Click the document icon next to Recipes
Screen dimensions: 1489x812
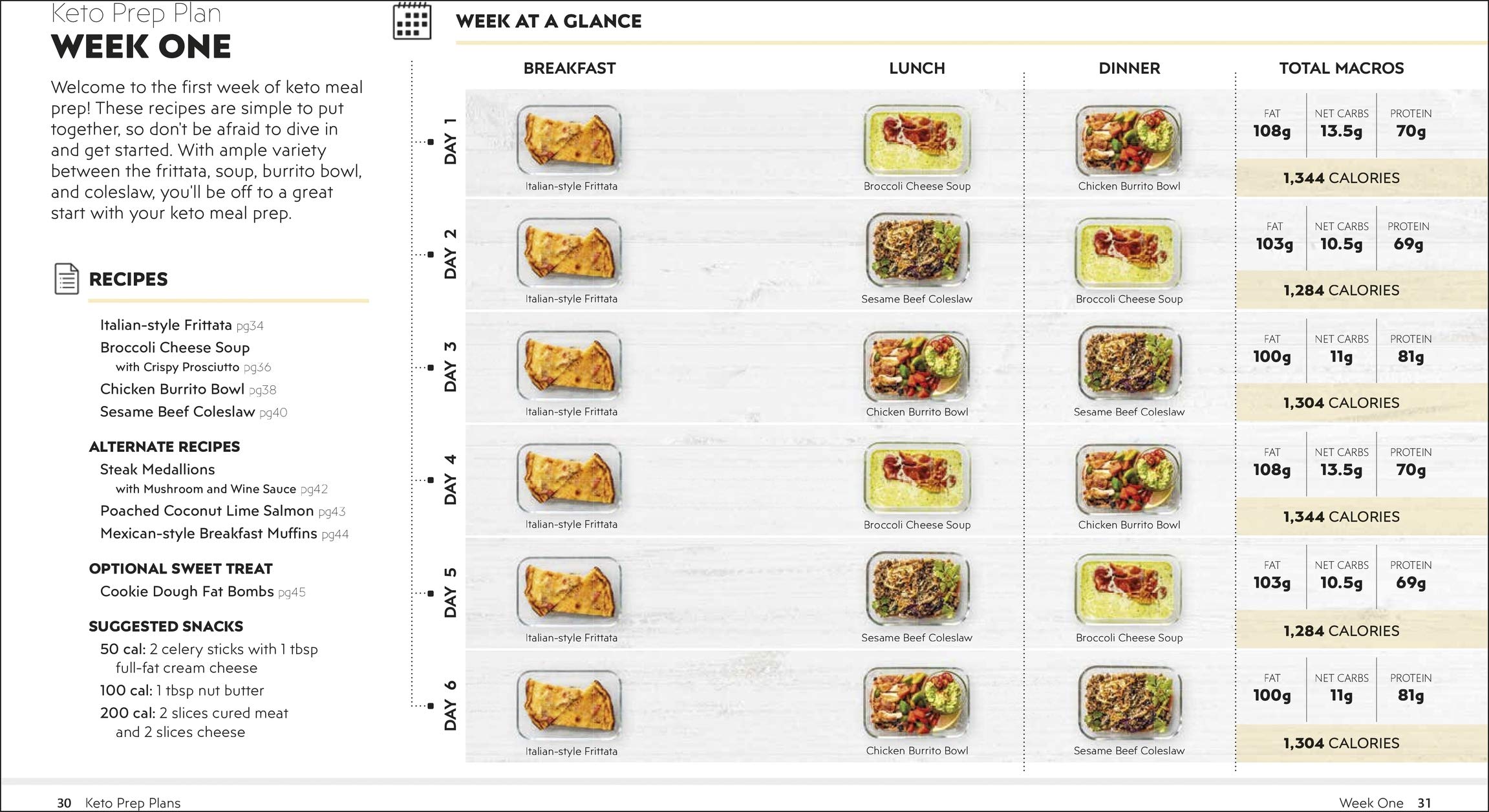pyautogui.click(x=67, y=279)
